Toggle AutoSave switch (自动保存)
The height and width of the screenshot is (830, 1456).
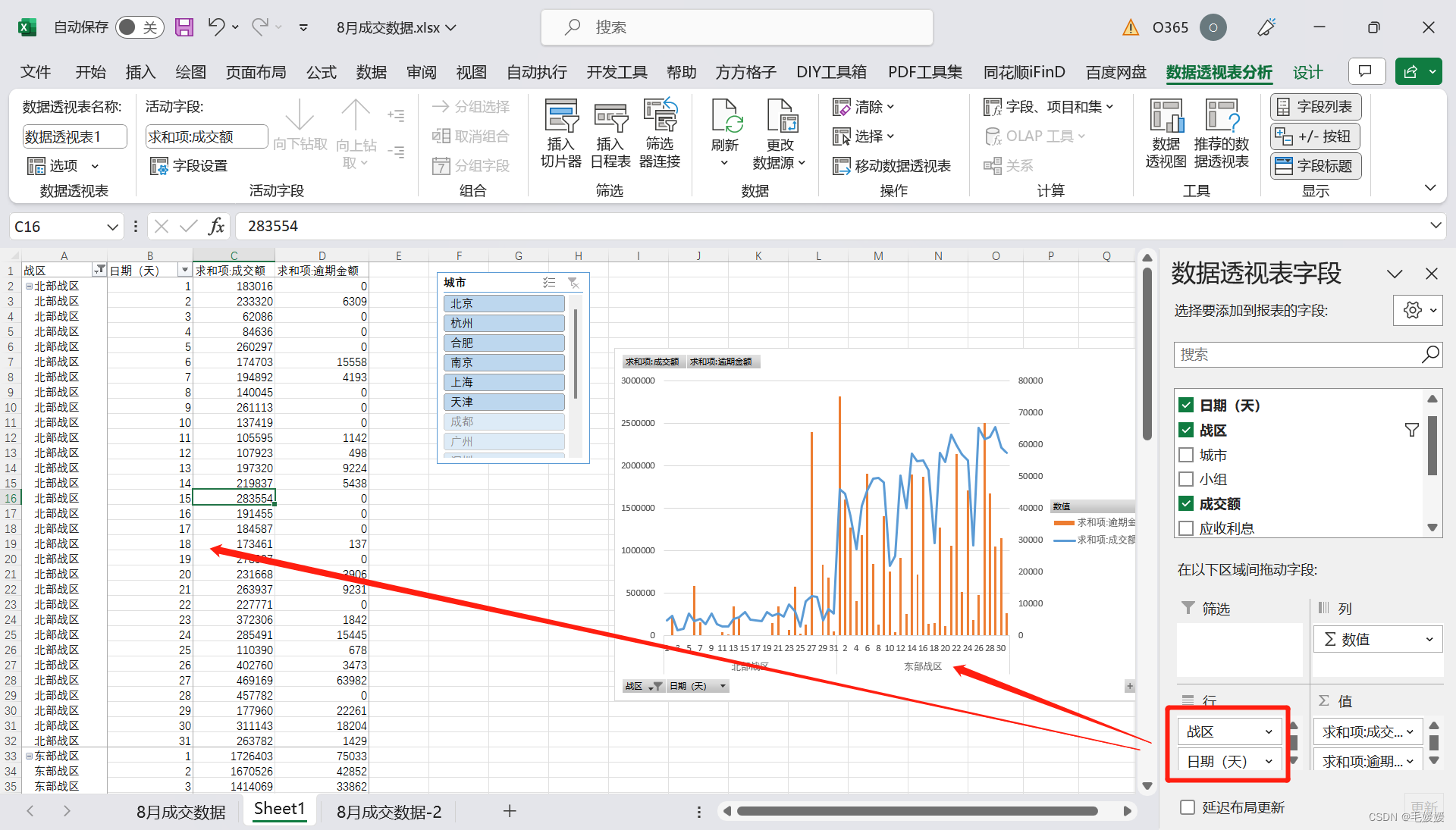[x=140, y=27]
